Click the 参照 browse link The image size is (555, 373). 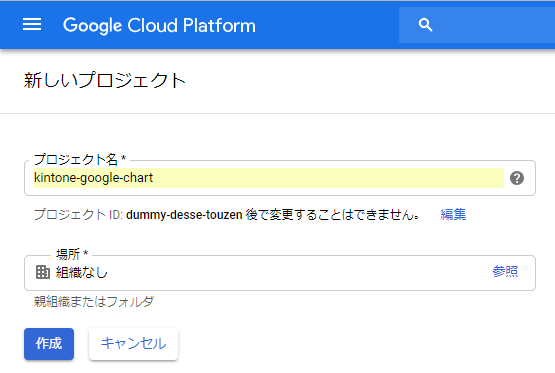[505, 271]
